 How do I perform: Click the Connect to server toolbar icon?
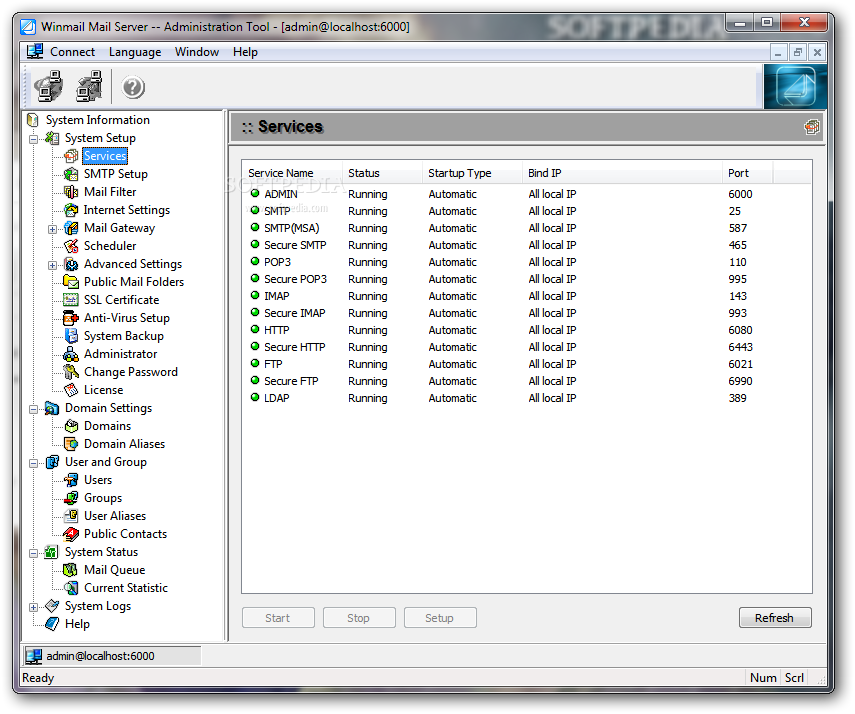coord(49,86)
